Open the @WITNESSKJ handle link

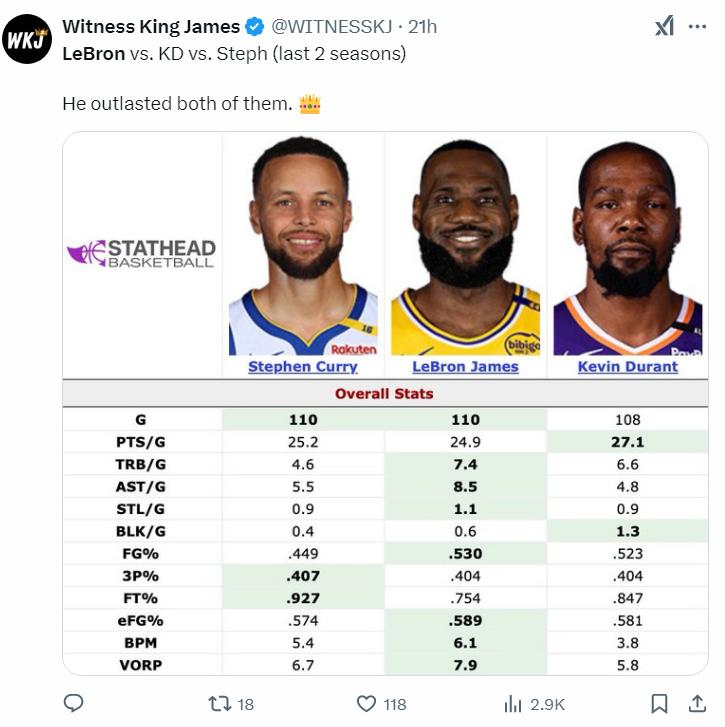(331, 27)
